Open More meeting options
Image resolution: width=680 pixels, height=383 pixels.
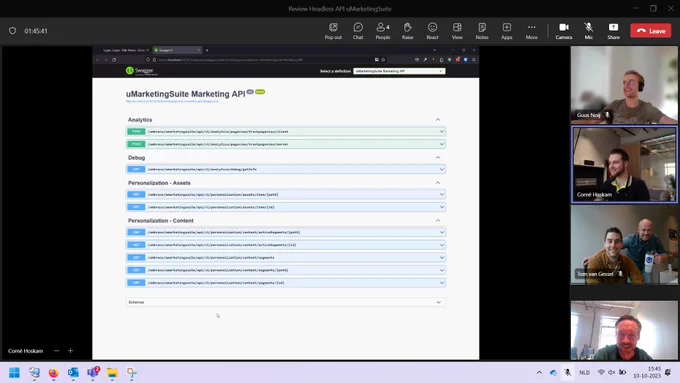(532, 31)
